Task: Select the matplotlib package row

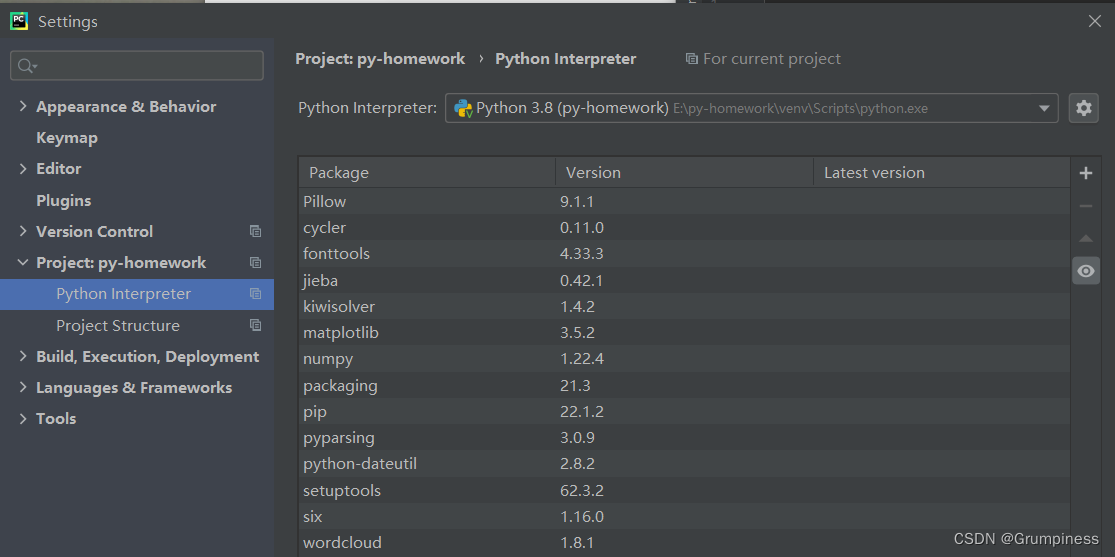Action: (684, 333)
